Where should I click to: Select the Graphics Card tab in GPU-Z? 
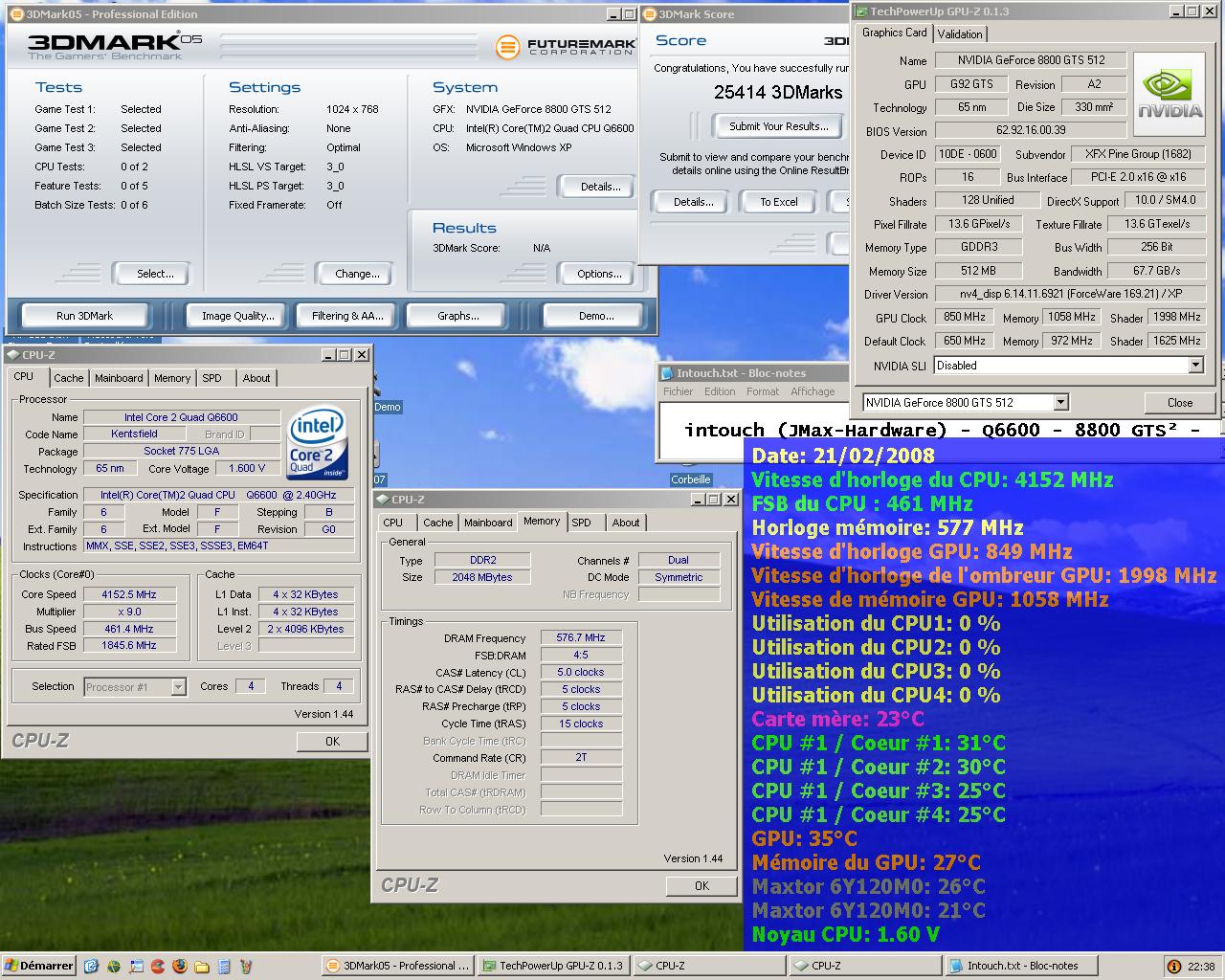tap(895, 33)
